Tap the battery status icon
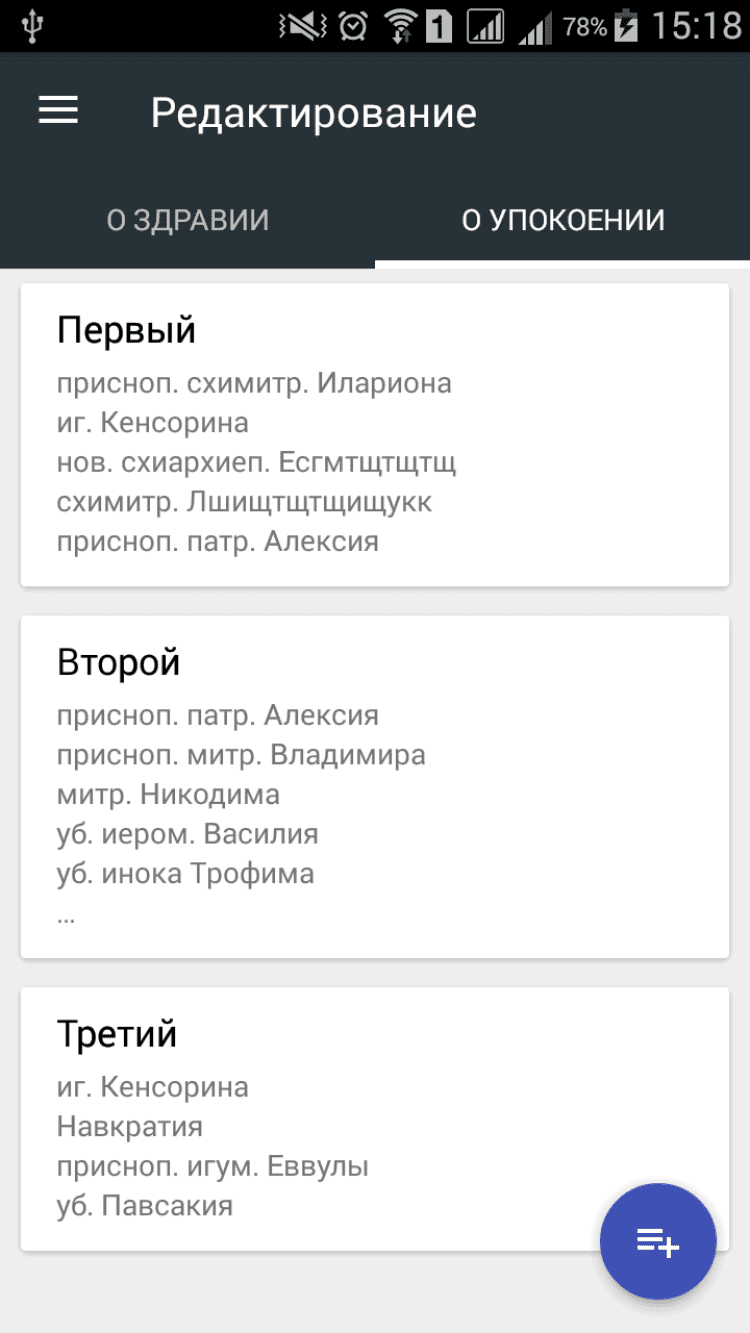Screen dimensions: 750x1333 (626, 27)
